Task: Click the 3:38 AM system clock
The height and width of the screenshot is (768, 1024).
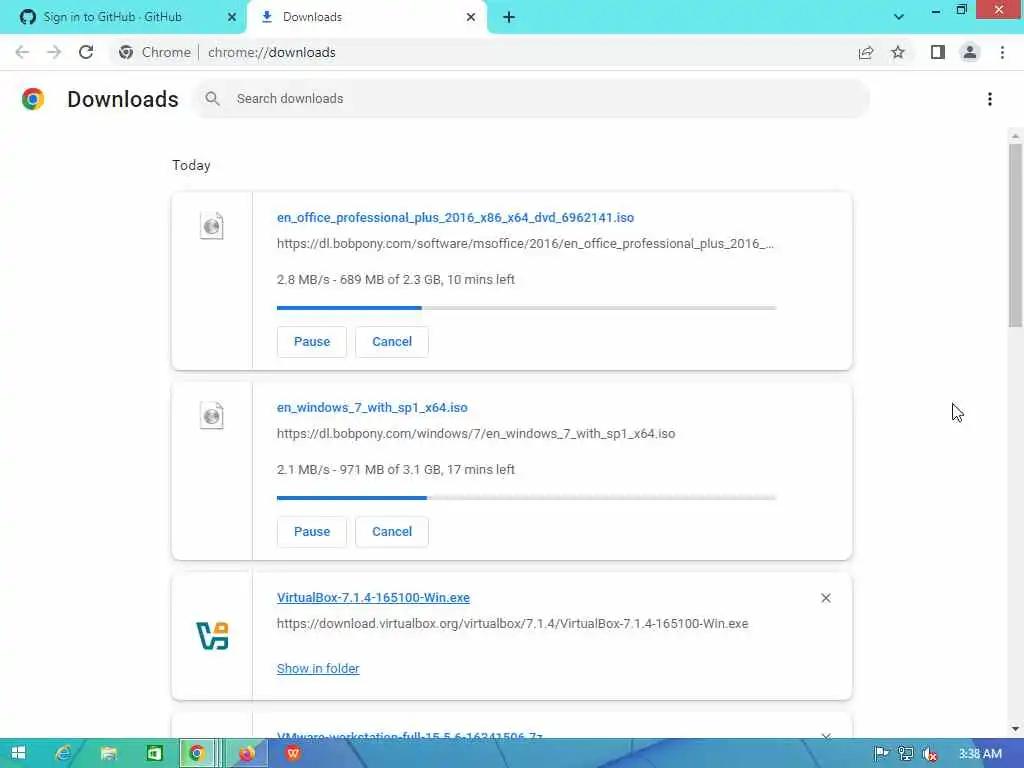Action: 980,754
